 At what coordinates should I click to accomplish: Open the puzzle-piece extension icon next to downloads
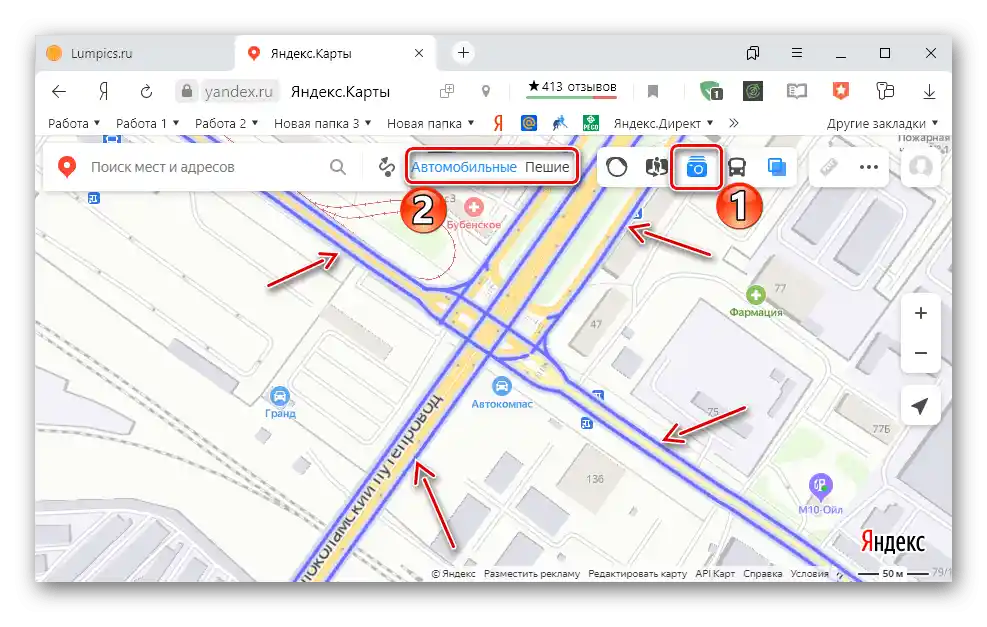(x=885, y=92)
